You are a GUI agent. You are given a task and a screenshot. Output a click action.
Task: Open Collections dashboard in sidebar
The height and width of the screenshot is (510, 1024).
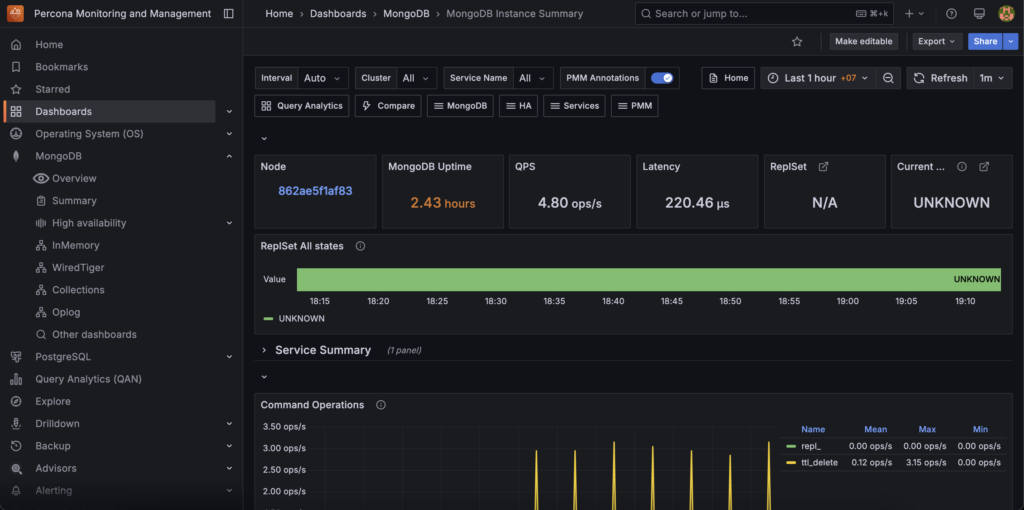pyautogui.click(x=78, y=290)
